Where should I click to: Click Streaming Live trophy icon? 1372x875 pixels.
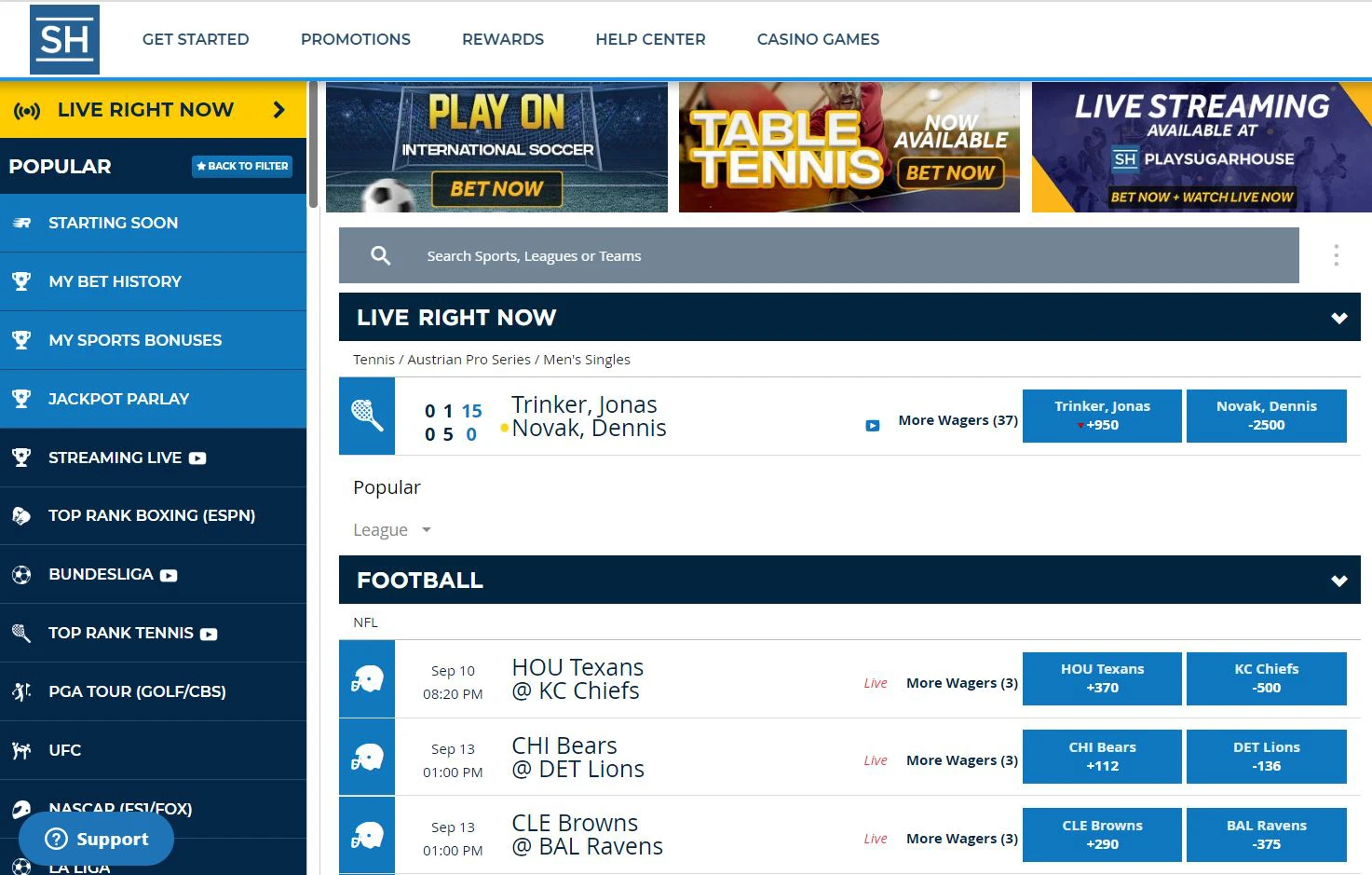[21, 458]
